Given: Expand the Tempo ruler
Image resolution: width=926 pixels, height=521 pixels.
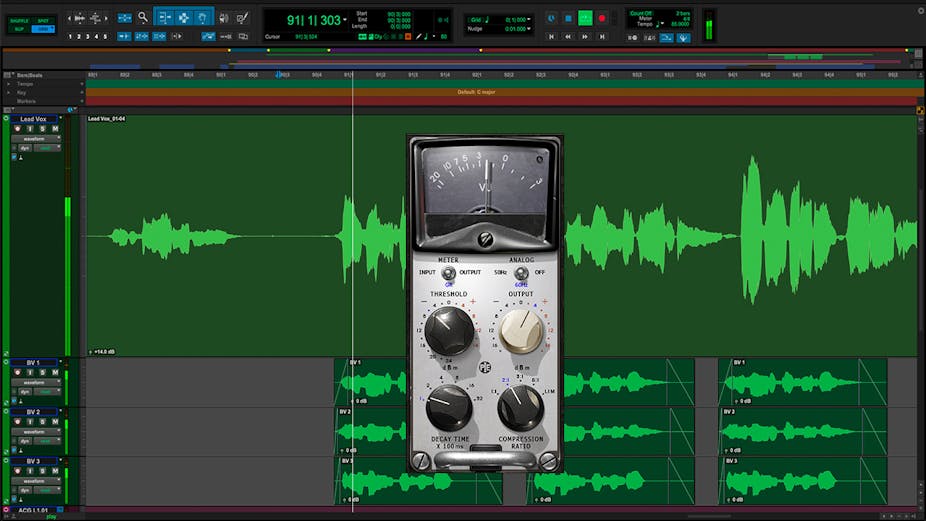Looking at the screenshot, I should point(9,84).
